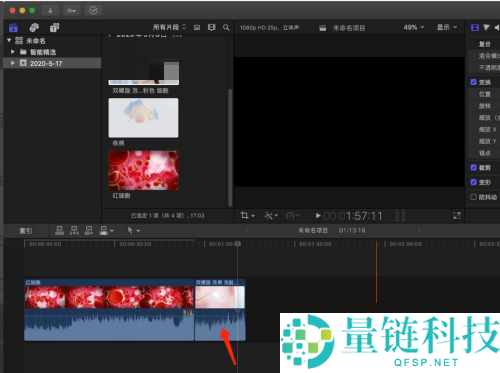Enter full screen viewer mode

457,216
